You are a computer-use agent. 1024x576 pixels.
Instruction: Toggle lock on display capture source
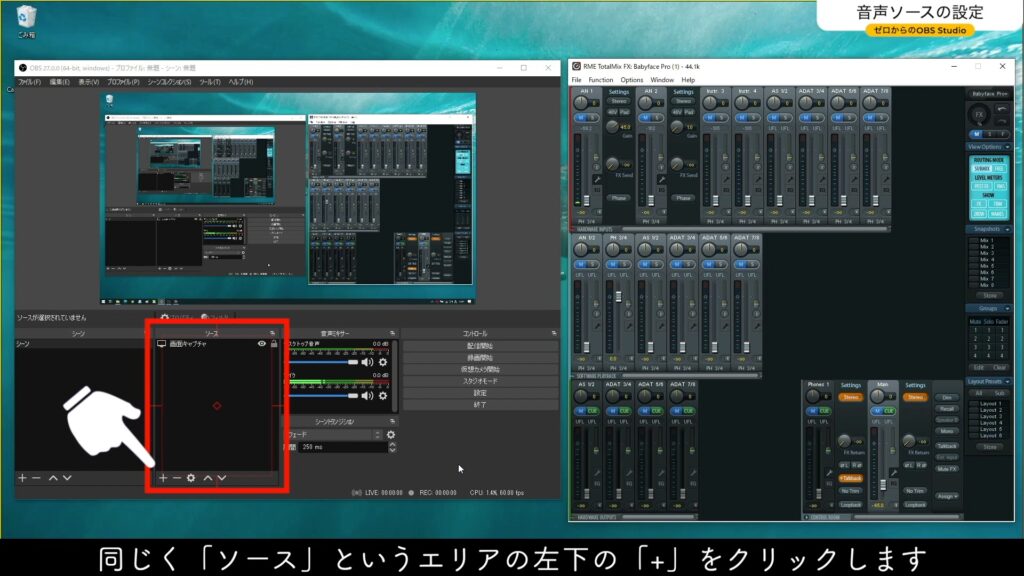[x=274, y=344]
